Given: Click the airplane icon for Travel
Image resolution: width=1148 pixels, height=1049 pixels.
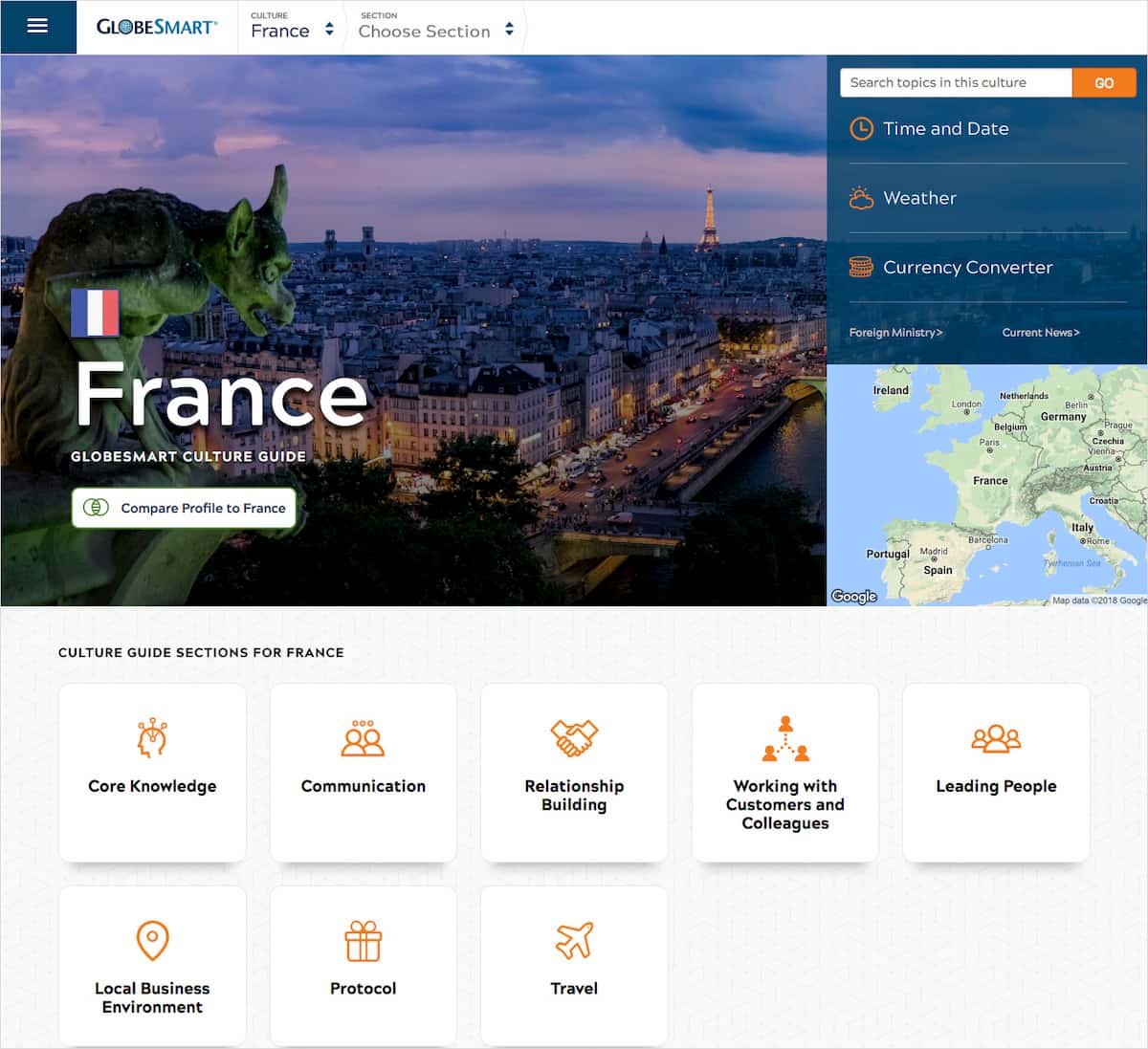Looking at the screenshot, I should pos(574,941).
